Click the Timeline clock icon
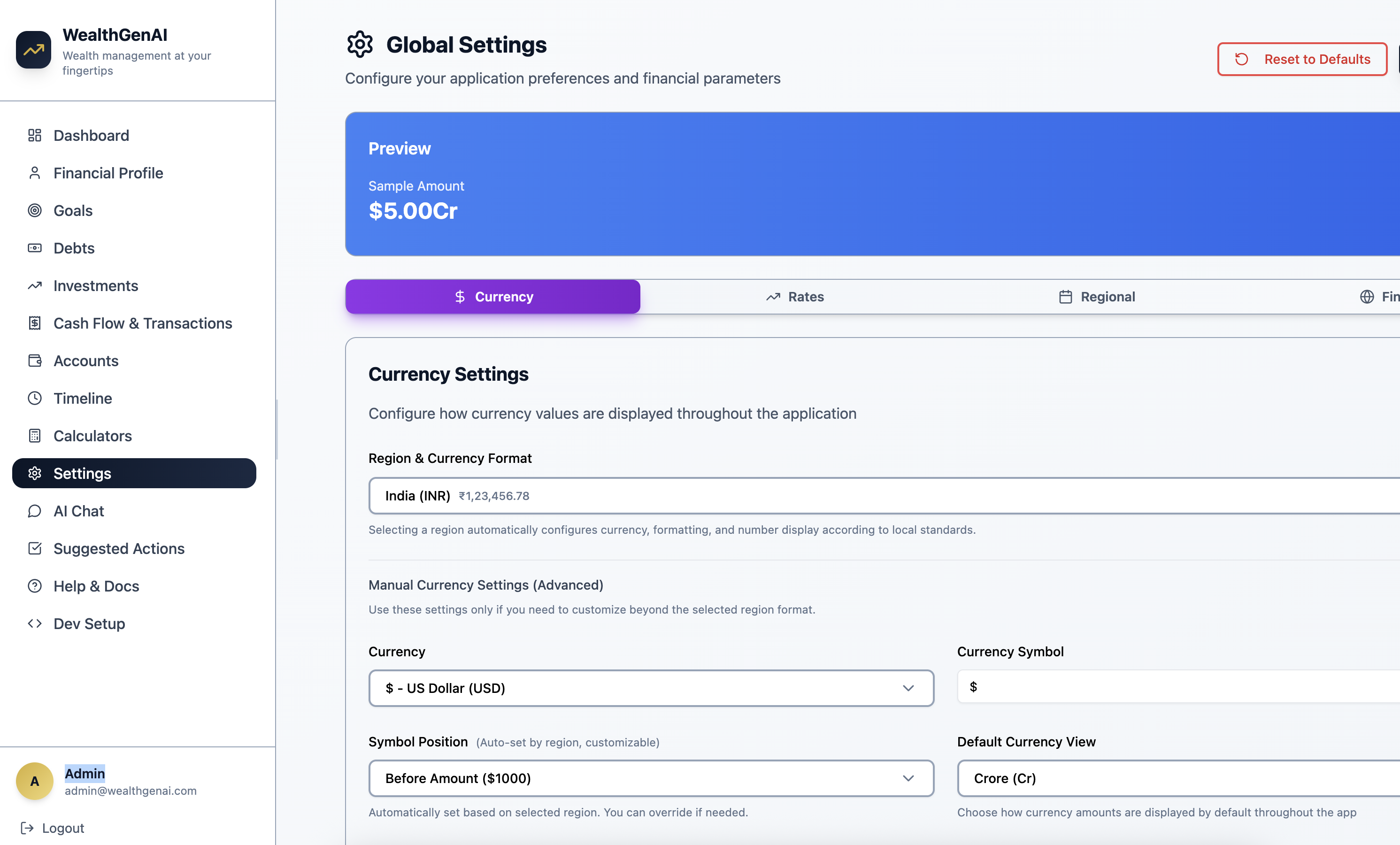This screenshot has height=845, width=1400. tap(35, 399)
